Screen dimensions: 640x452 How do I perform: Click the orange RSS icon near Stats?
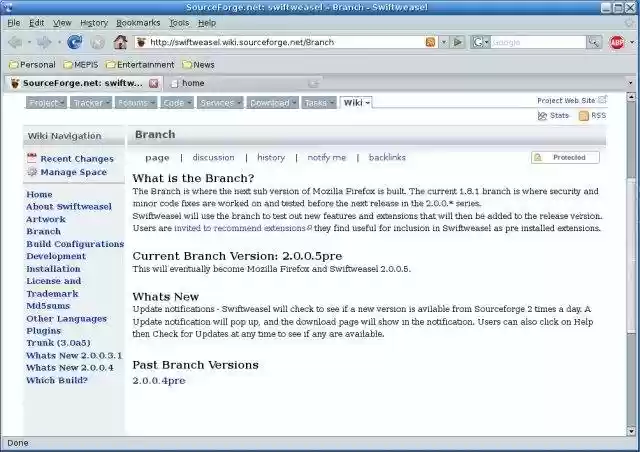(584, 116)
